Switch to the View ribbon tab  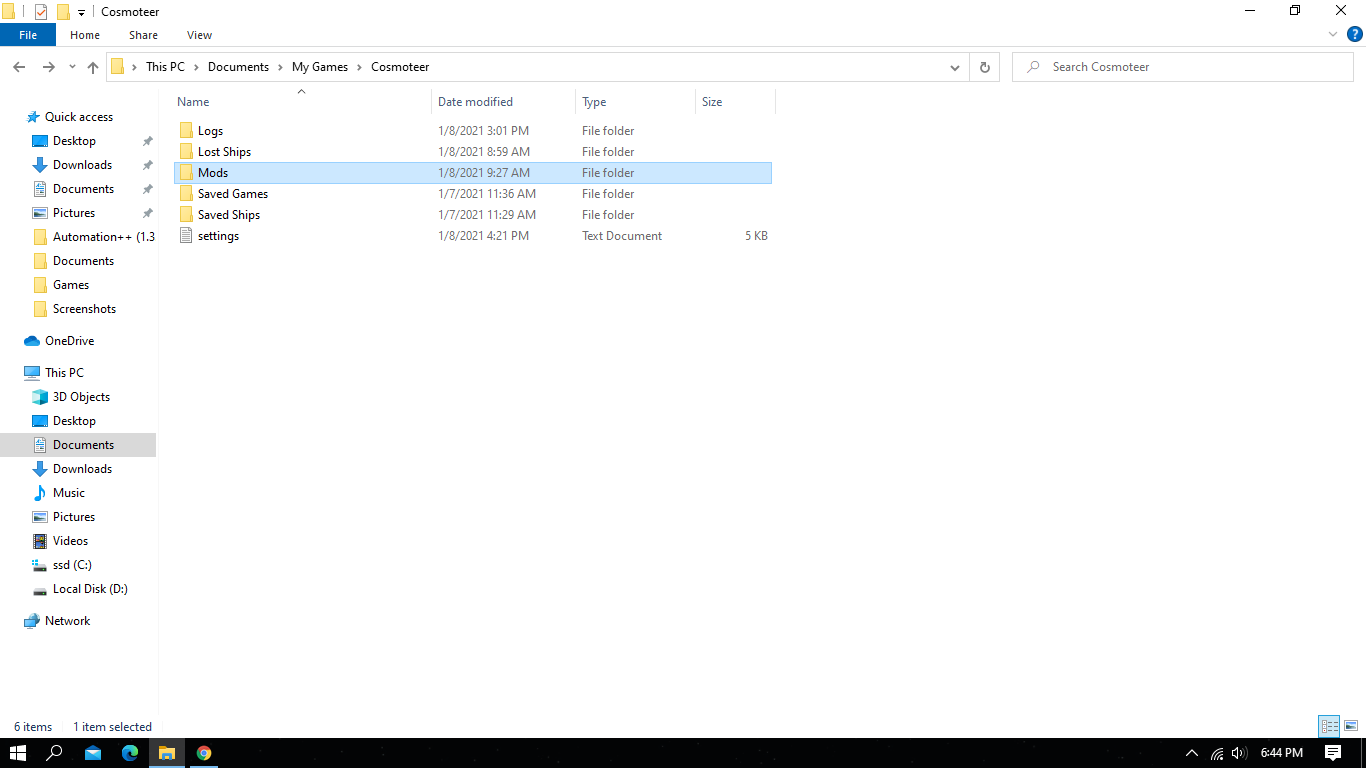pyautogui.click(x=199, y=35)
